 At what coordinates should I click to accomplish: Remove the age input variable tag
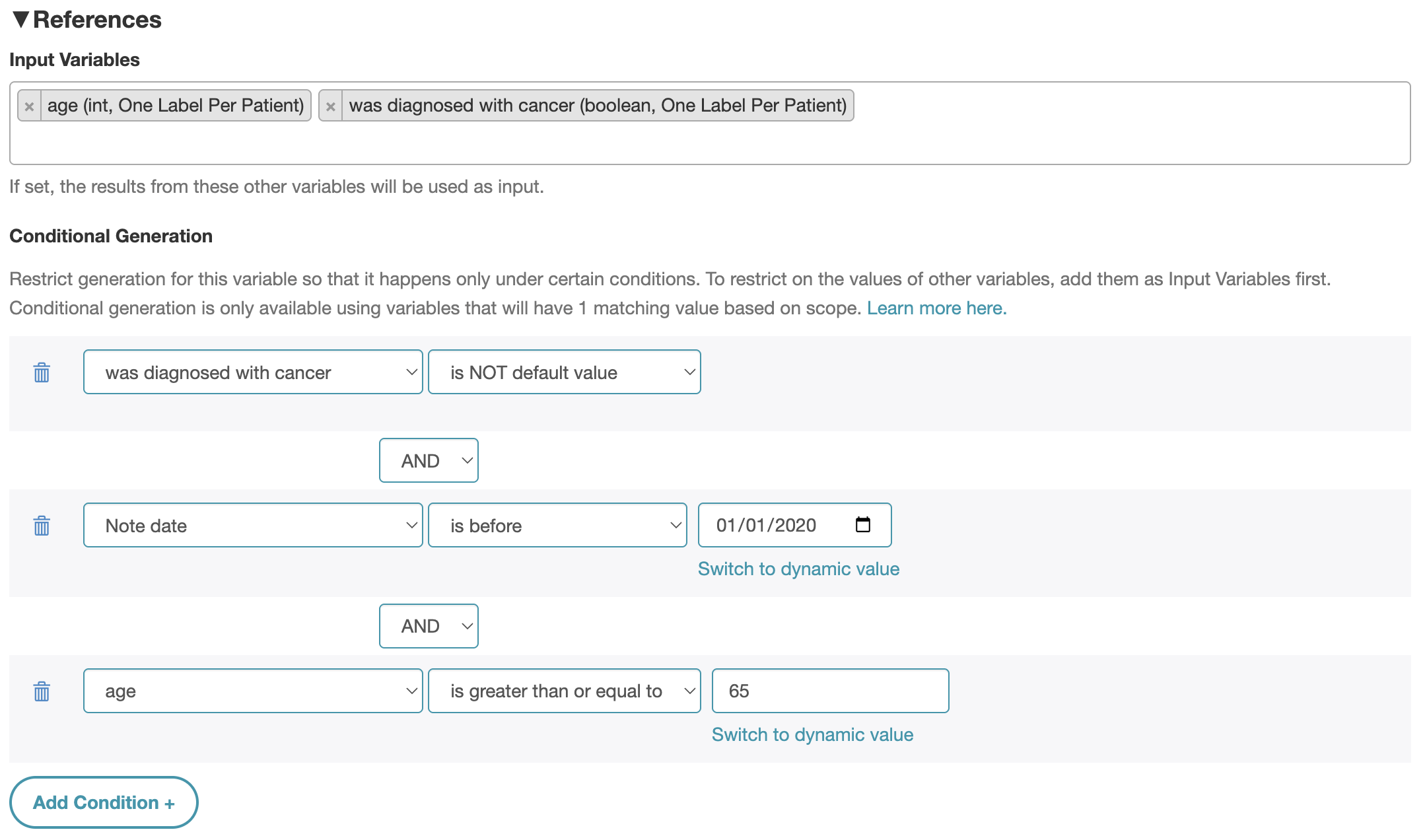point(29,106)
